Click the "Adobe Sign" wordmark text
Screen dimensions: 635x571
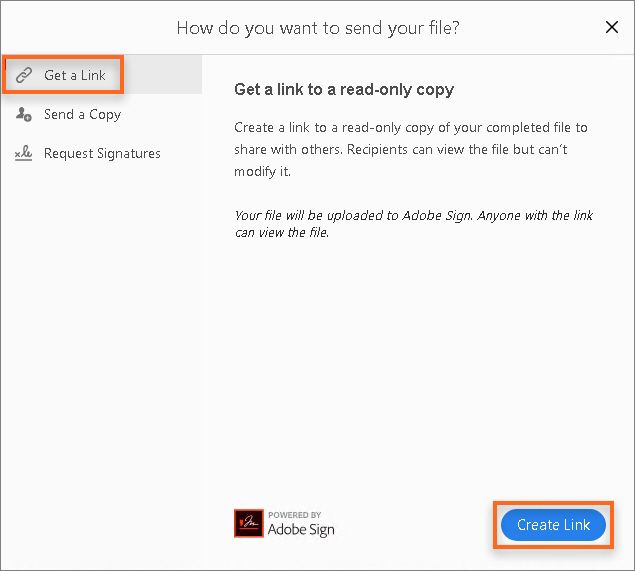tap(301, 530)
